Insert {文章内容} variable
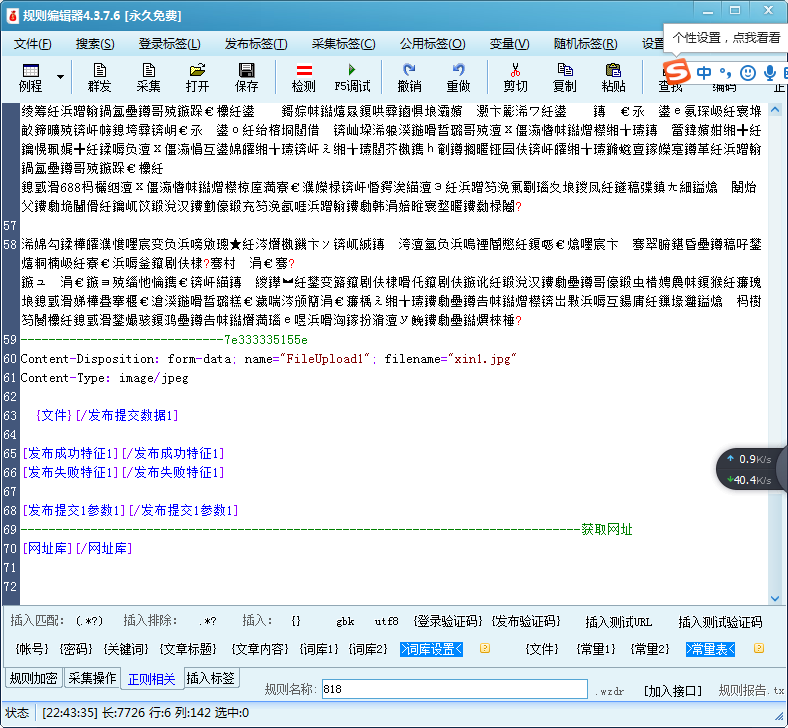Screen dimensions: 788x728 click(x=260, y=649)
